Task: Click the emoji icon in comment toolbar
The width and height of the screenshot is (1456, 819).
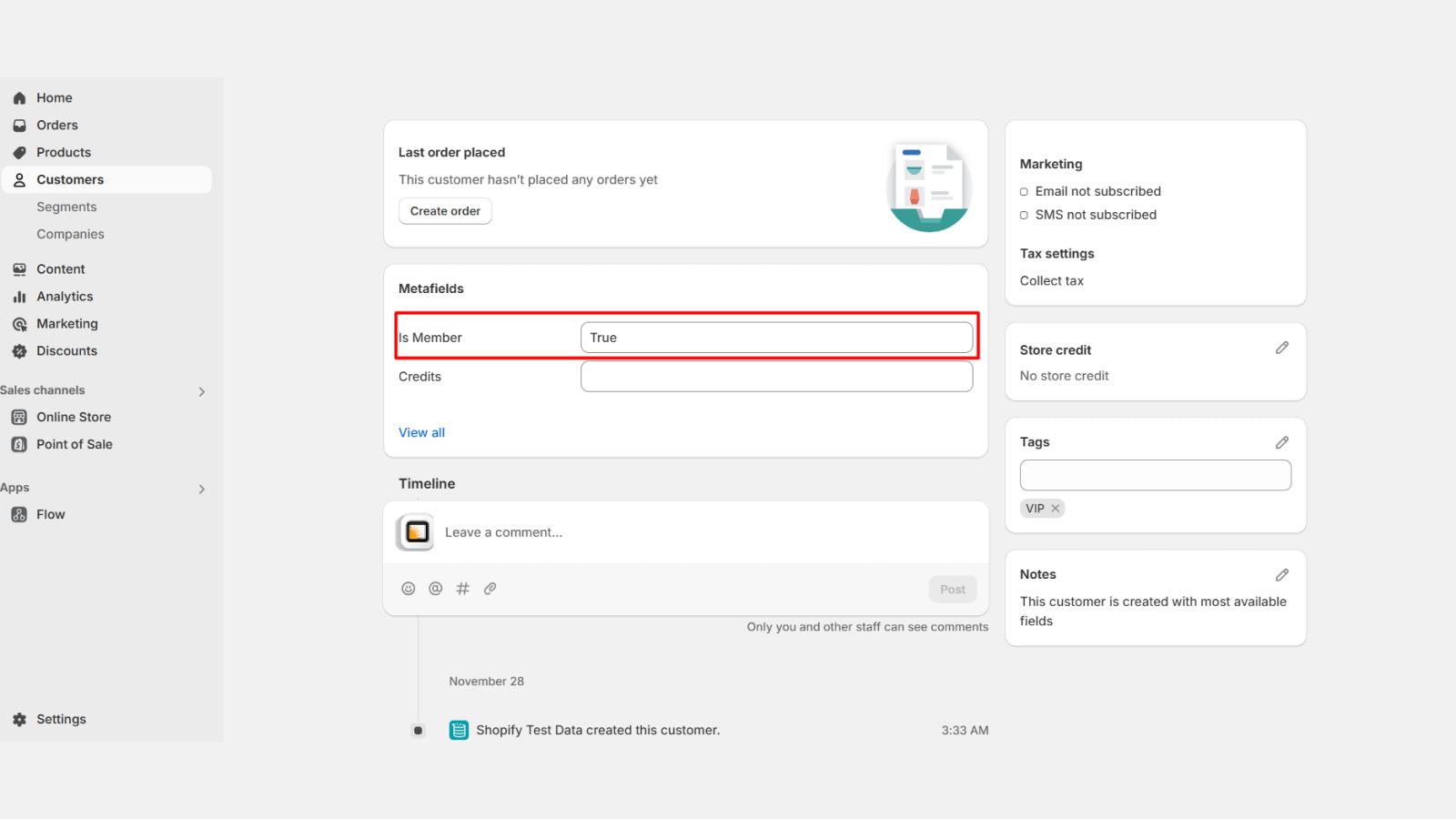Action: [409, 589]
